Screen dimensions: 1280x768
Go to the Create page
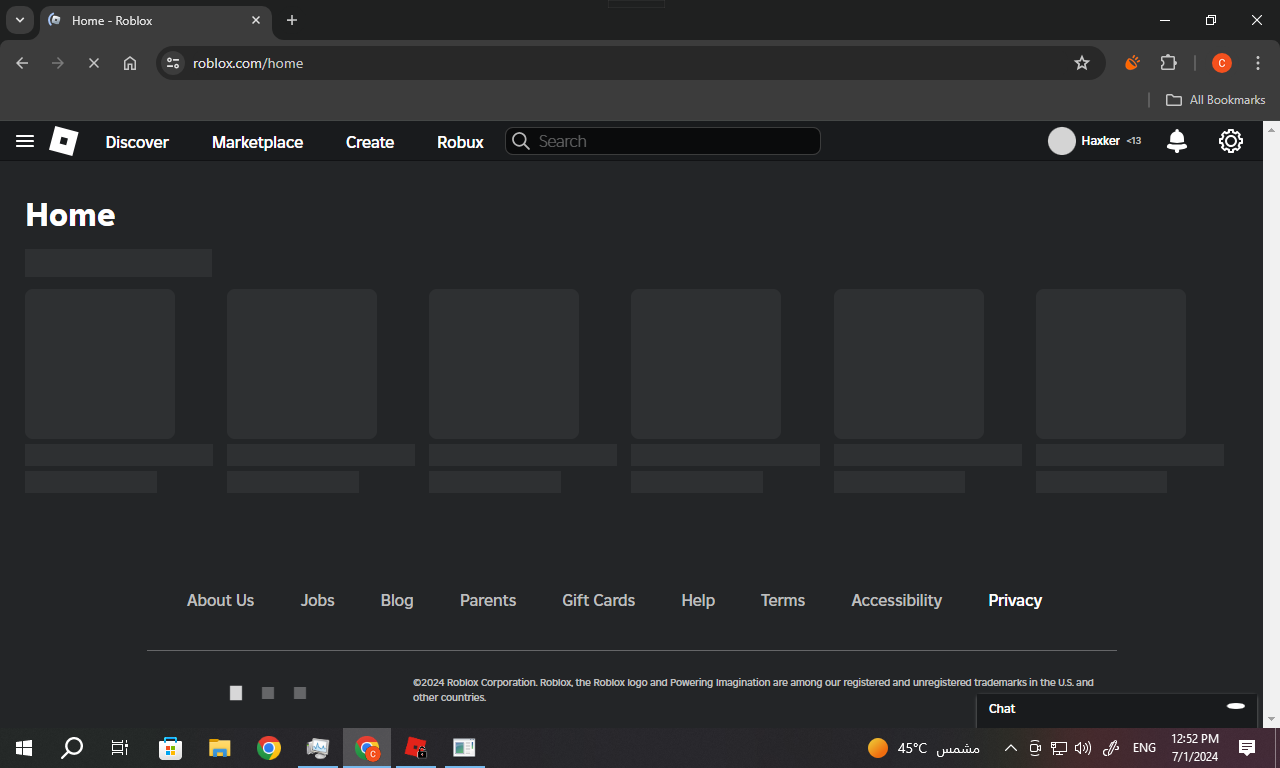pyautogui.click(x=370, y=142)
